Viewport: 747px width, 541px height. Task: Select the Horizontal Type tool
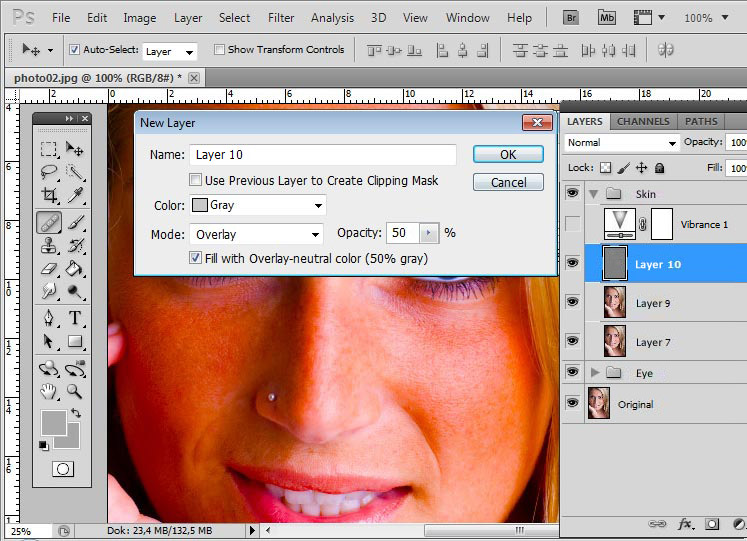click(x=75, y=318)
